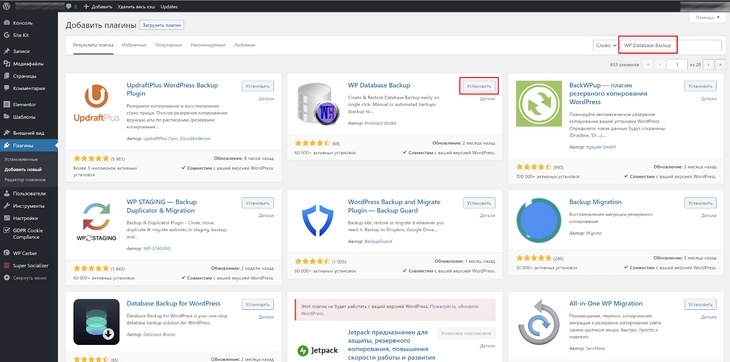Image resolution: width=730 pixels, height=362 pixels.
Task: Expand the Помощь help dropdown
Action: 708,18
